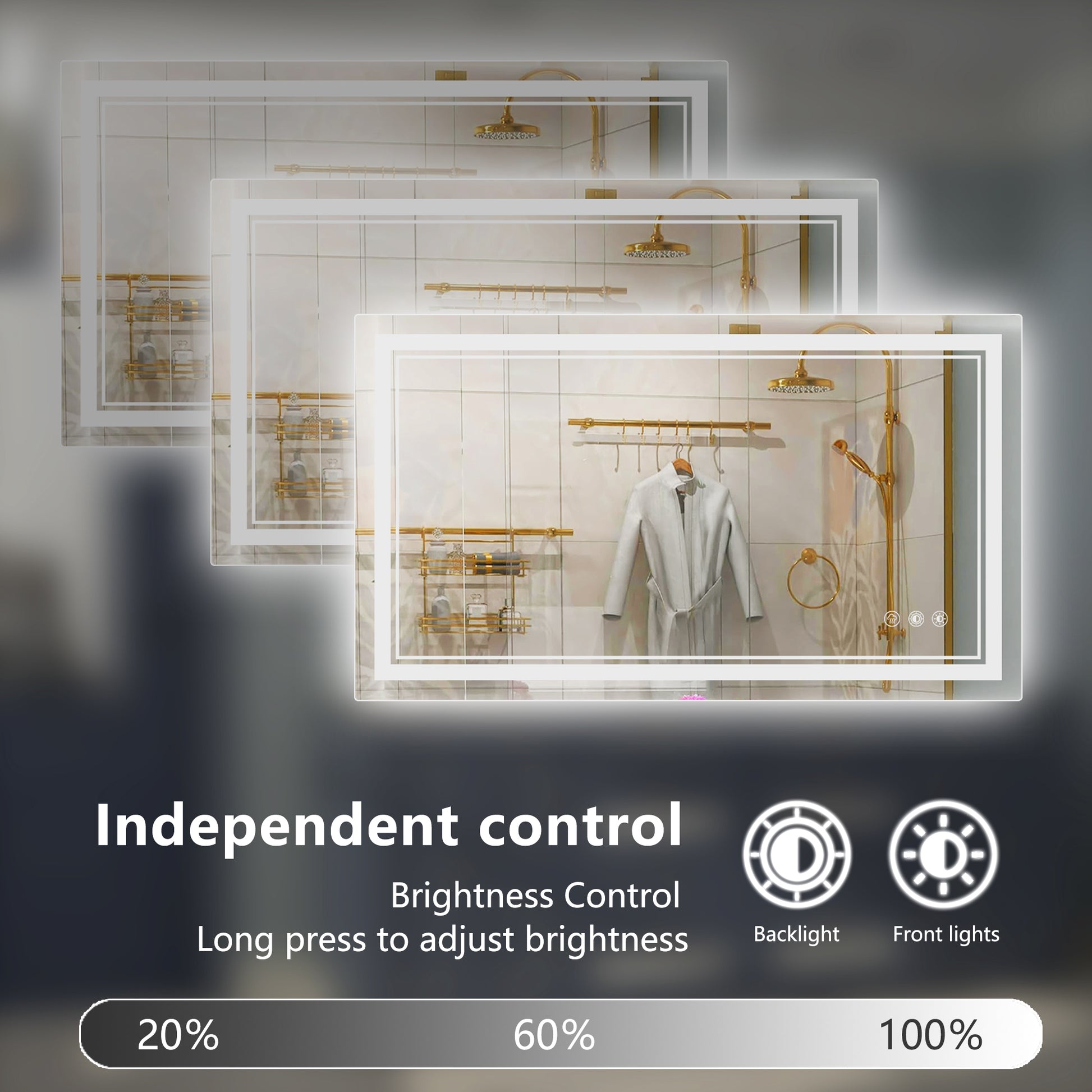
Task: Tap the defogger touch button on mirror
Action: point(892,619)
